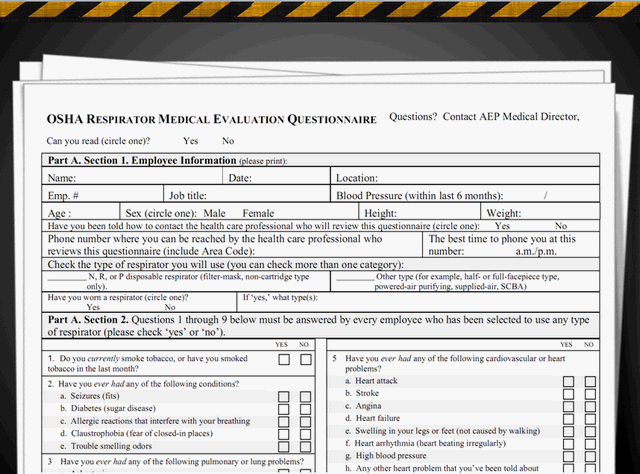Image resolution: width=640 pixels, height=474 pixels.
Task: Choose "No" for Can you read
Action: [228, 141]
